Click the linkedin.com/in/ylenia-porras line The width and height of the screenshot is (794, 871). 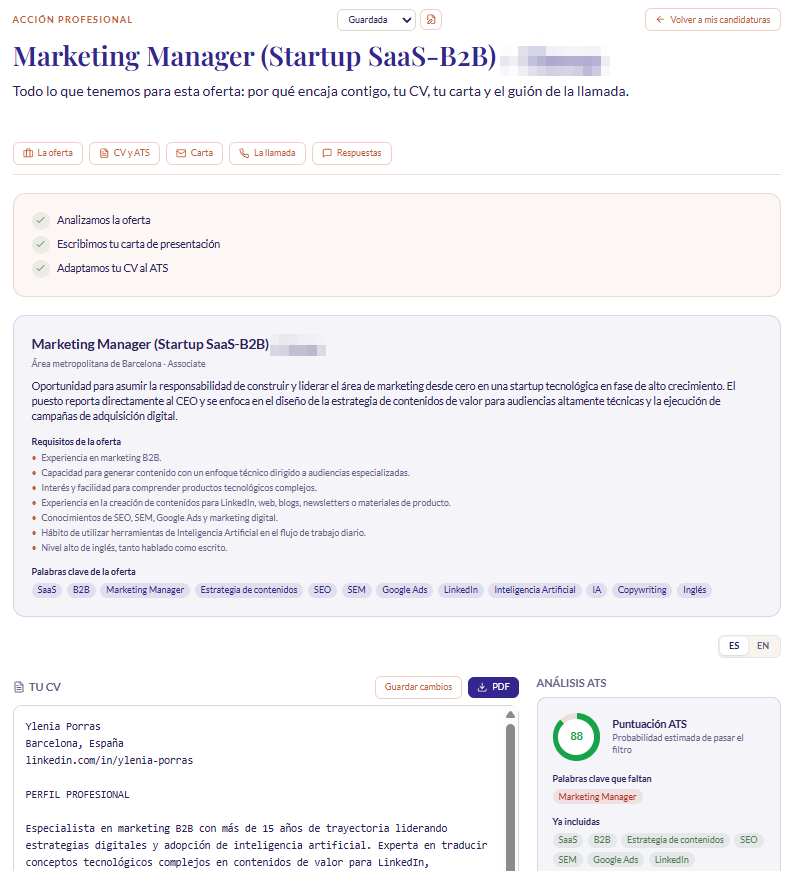[x=109, y=760]
